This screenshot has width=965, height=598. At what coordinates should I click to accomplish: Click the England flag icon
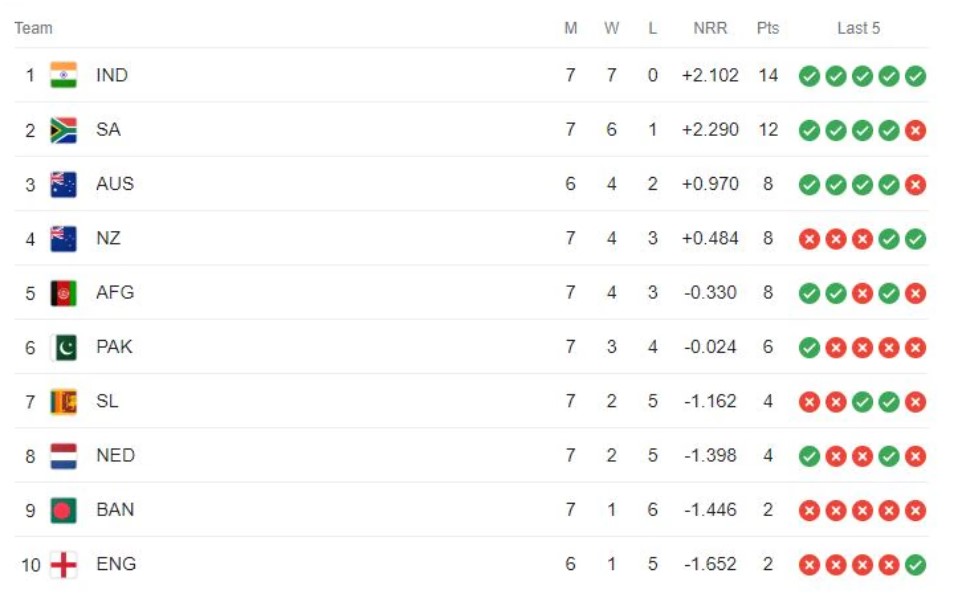pos(63,564)
